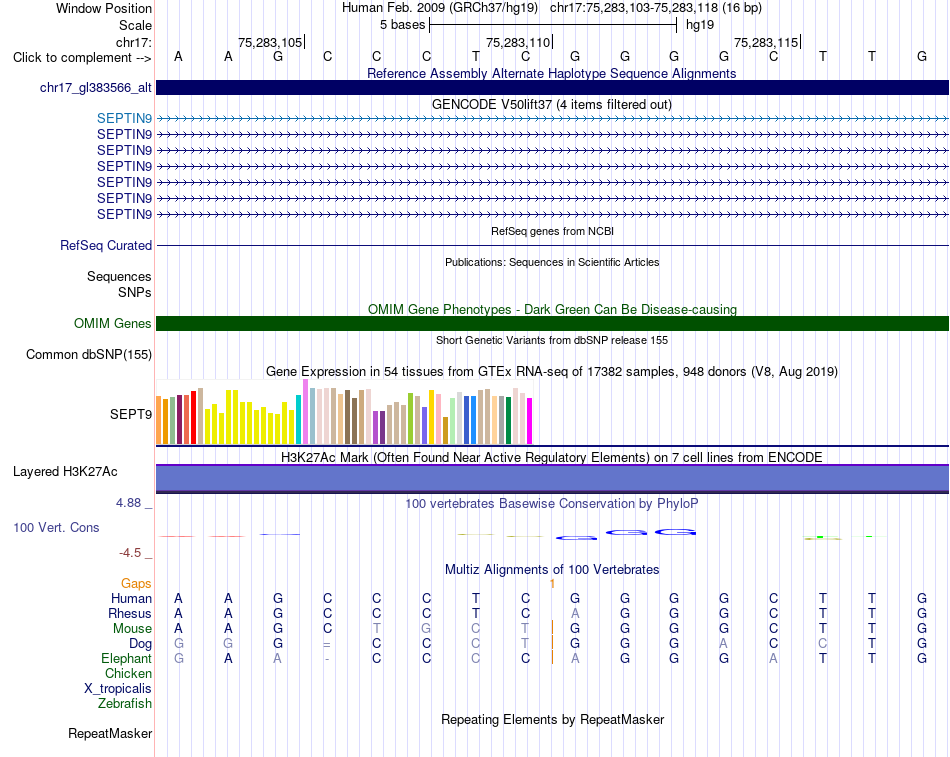Select the Mouse alignment row label
Viewport: 950px width, 757px height.
(x=132, y=629)
